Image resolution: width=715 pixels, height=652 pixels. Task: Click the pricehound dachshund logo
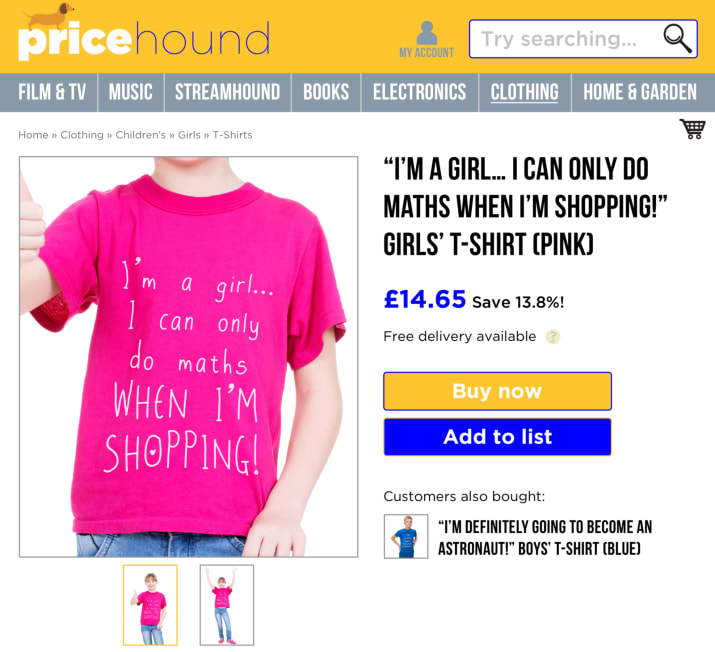[144, 33]
